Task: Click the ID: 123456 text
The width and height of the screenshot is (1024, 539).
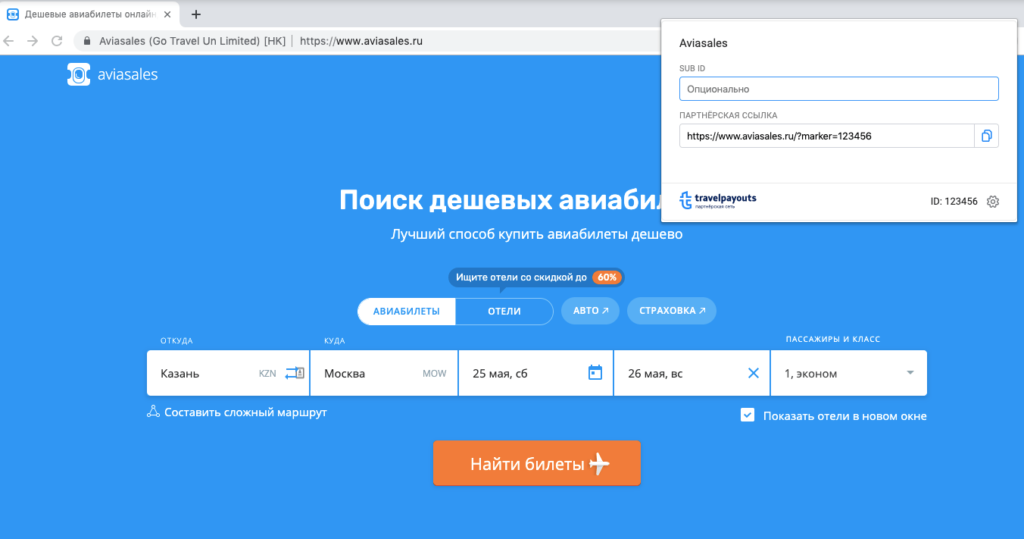Action: coord(953,201)
